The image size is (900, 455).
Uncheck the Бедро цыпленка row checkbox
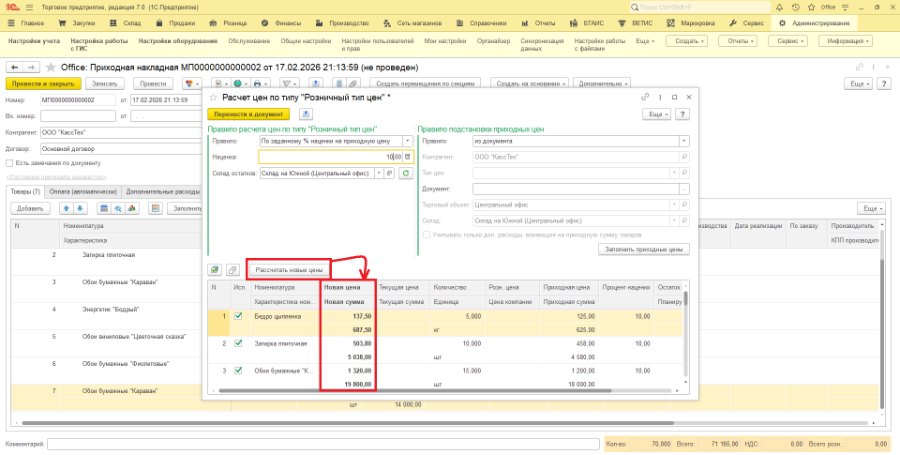click(238, 316)
